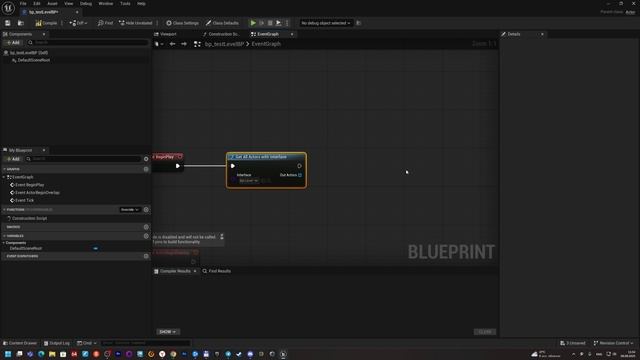Viewport: 640px width, 360px height.
Task: Browse to asset in Content Browser
Action: (x=20, y=23)
